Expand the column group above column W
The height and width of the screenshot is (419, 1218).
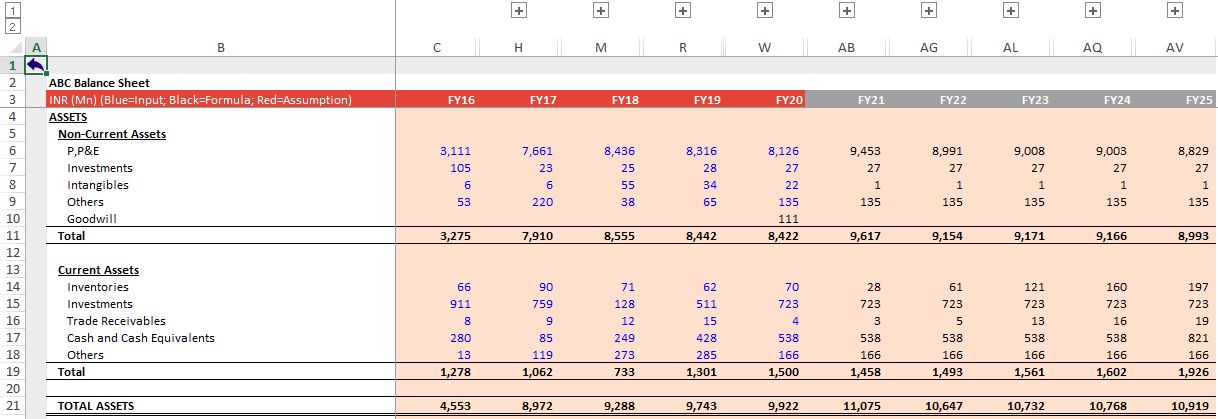click(x=764, y=10)
